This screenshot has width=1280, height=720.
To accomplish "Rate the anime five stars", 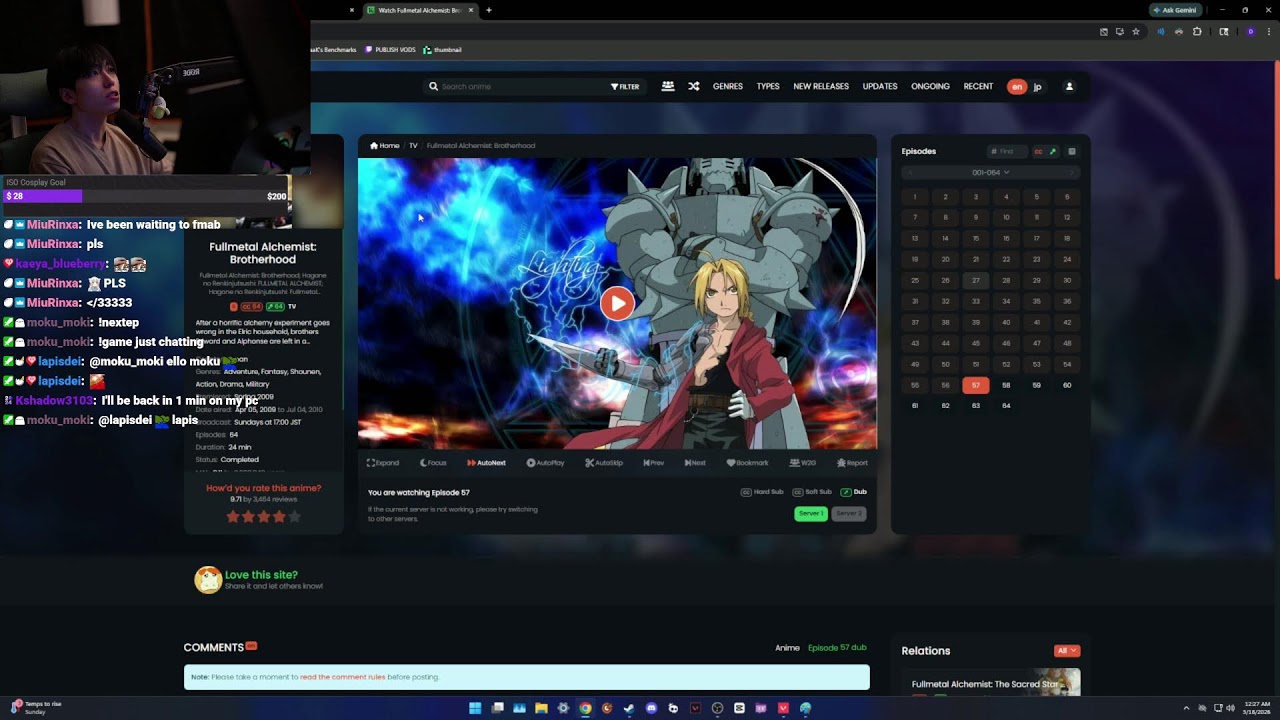I will click(x=294, y=517).
